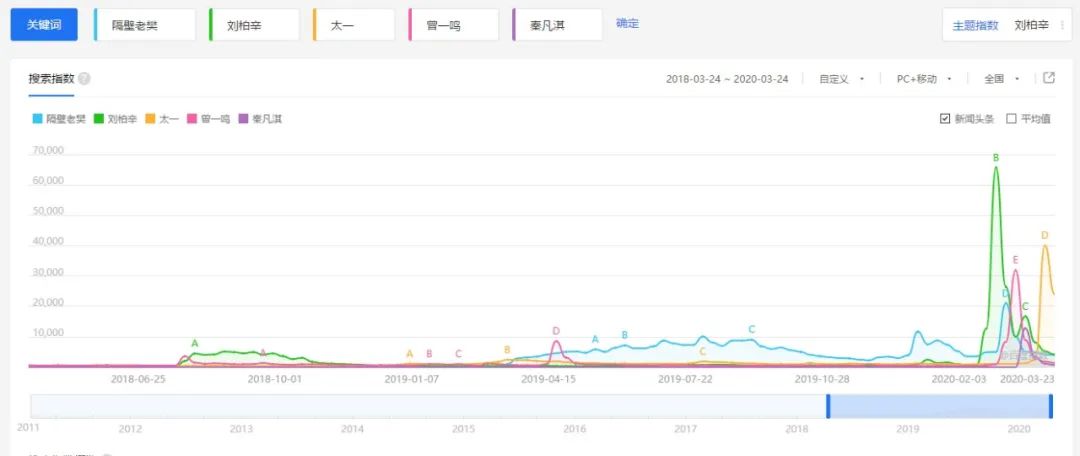
Task: Enable the 平均值 checkbox
Action: [x=1011, y=119]
